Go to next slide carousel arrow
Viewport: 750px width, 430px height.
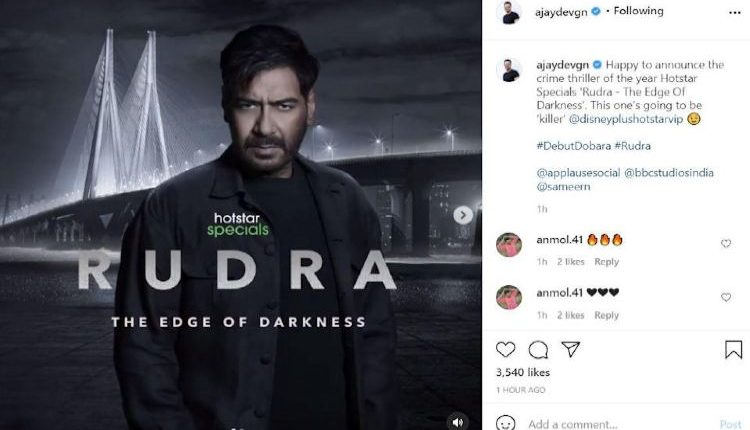coord(463,215)
